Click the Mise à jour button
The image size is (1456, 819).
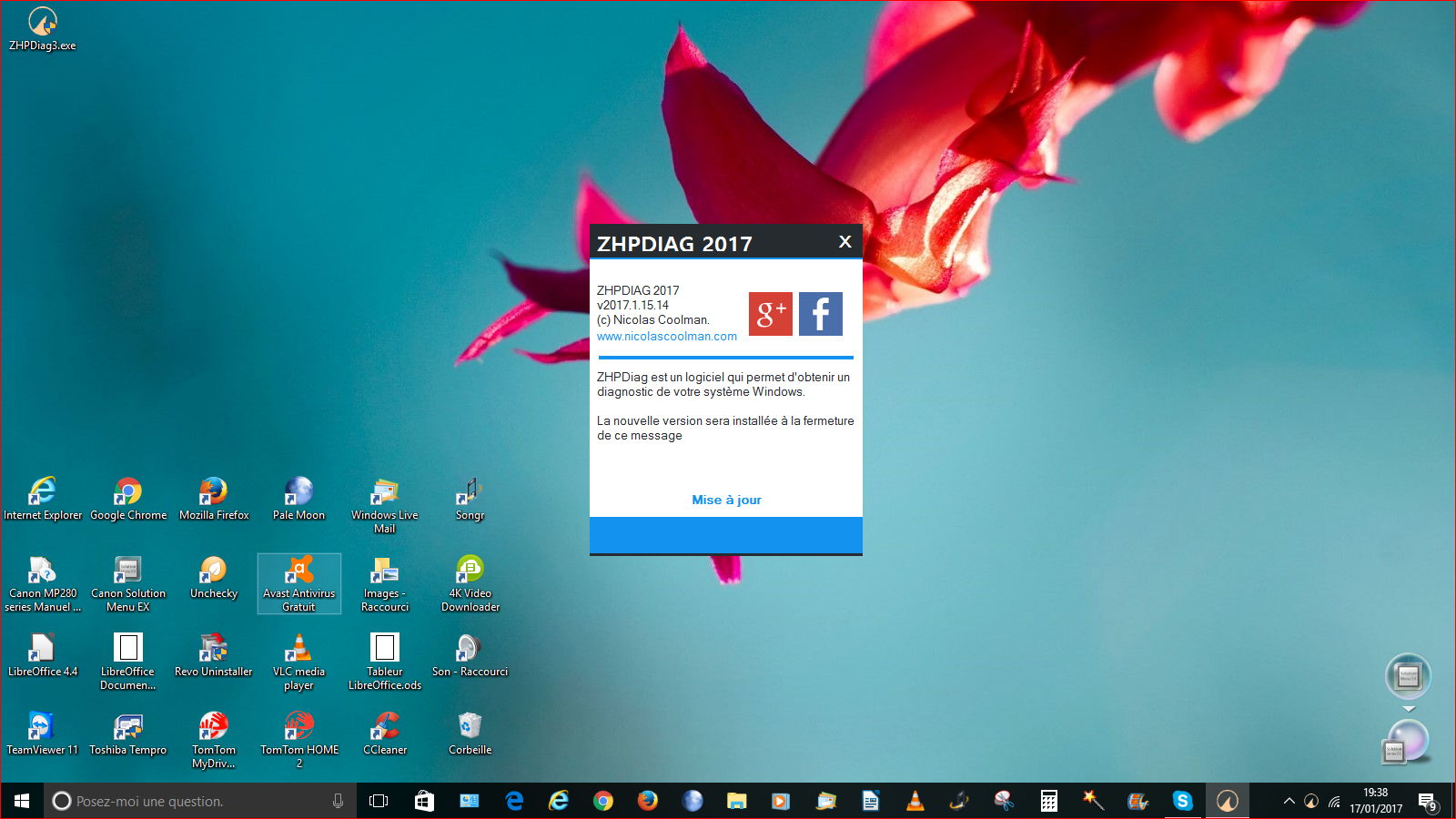(726, 500)
